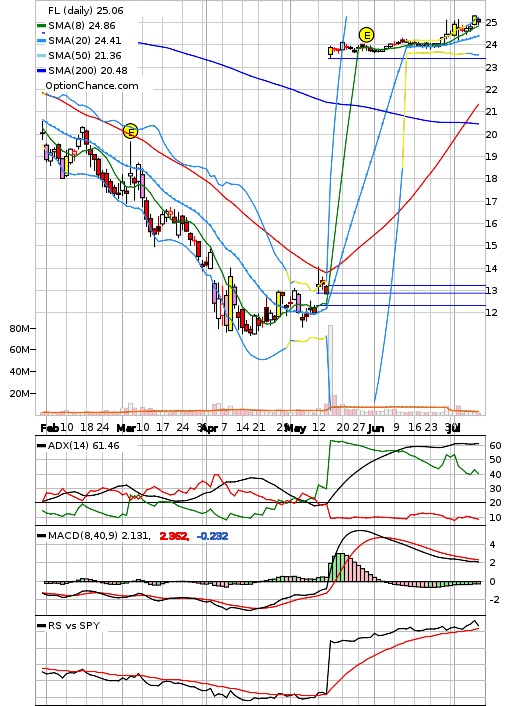
Task: Click the MACD(8,40,9) indicator label
Action: pos(99,536)
